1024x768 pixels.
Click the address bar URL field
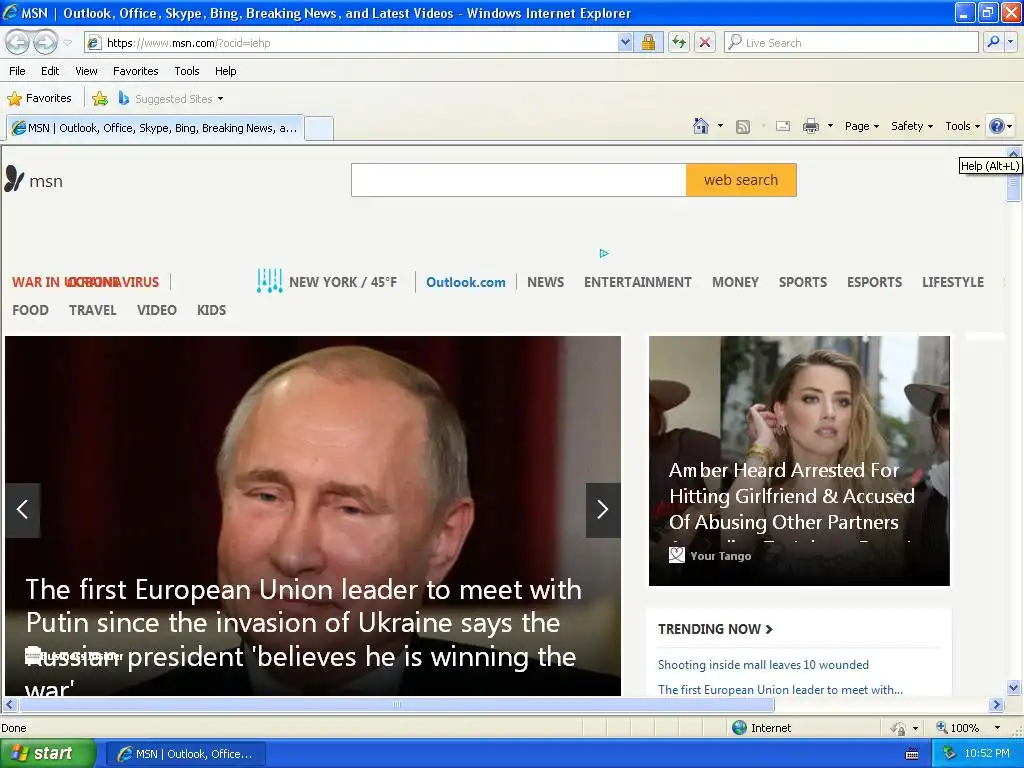point(351,43)
